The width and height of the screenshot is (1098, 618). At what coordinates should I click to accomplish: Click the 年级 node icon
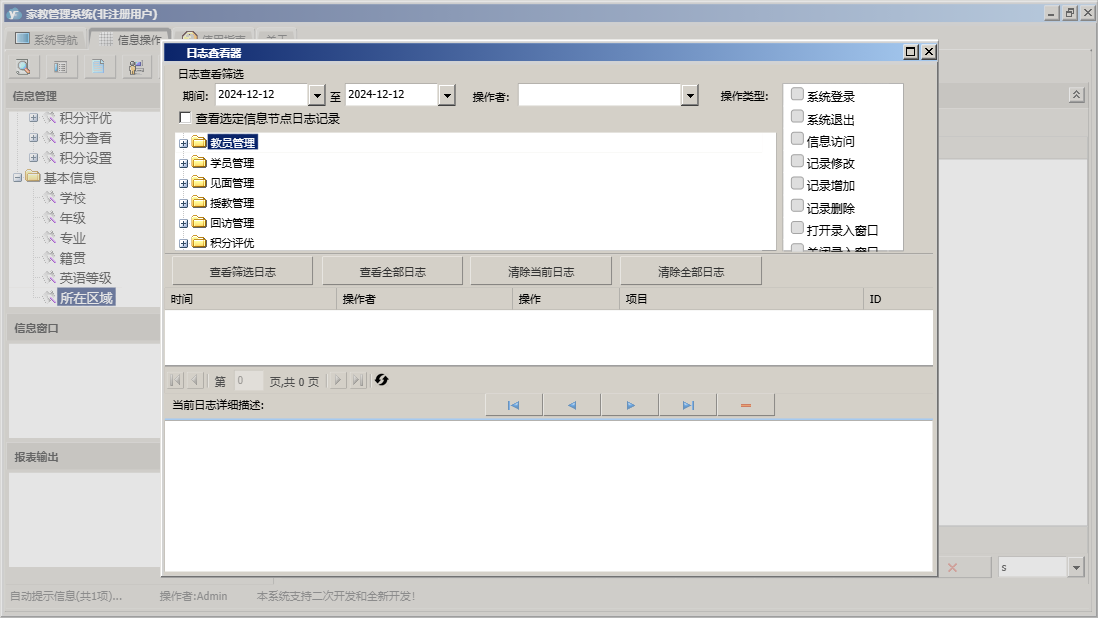click(50, 218)
